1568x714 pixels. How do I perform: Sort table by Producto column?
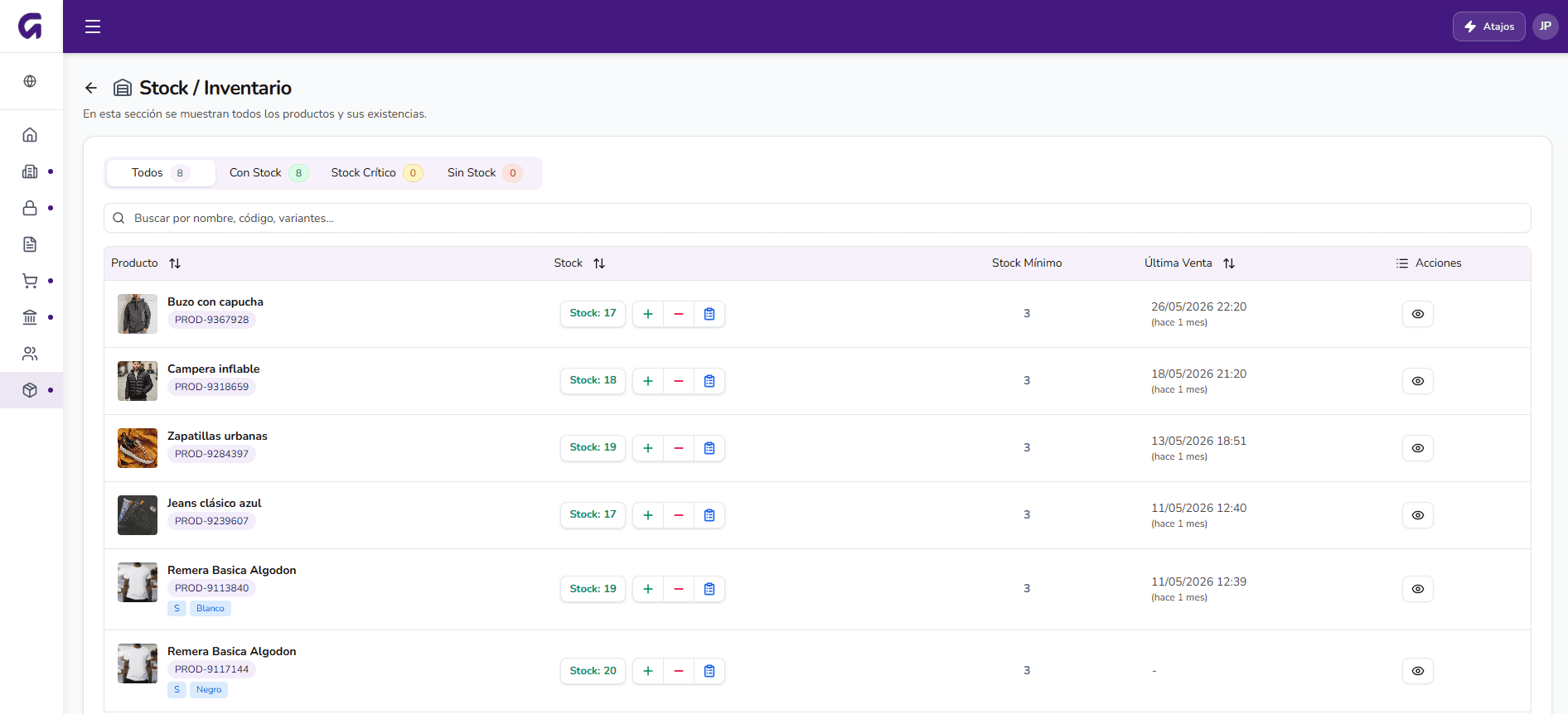(x=175, y=263)
